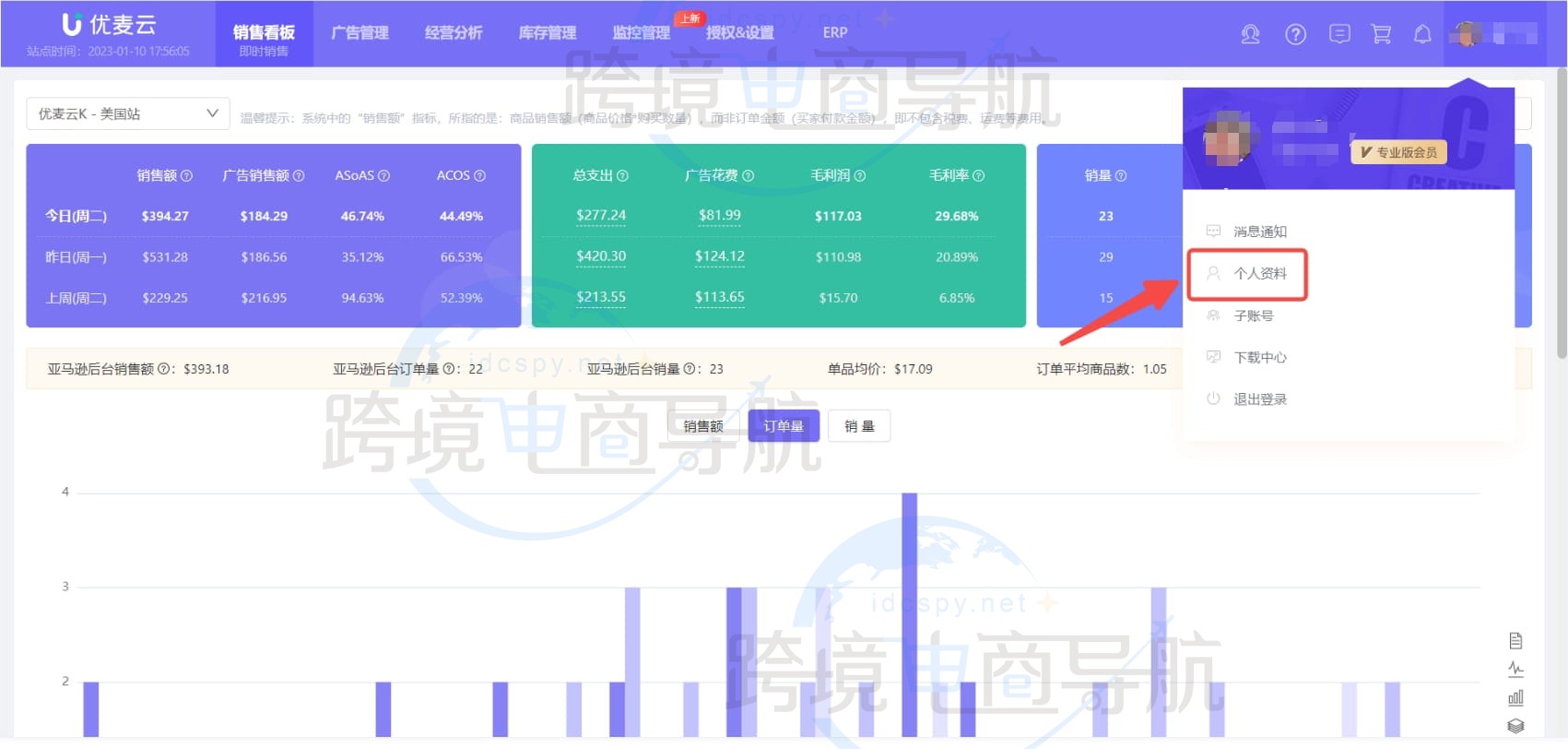This screenshot has width=1568, height=749.
Task: Click yesterday's 总支出 value $420.30
Action: (x=601, y=256)
